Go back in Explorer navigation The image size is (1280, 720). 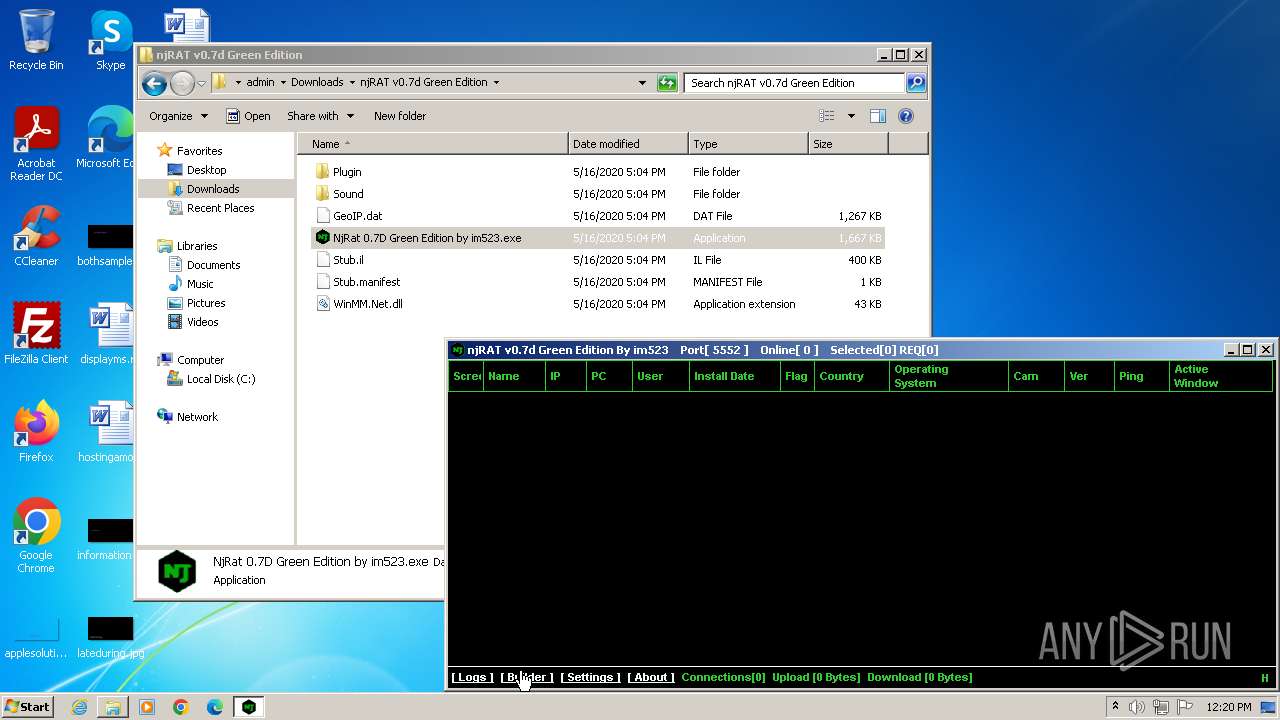coord(154,83)
